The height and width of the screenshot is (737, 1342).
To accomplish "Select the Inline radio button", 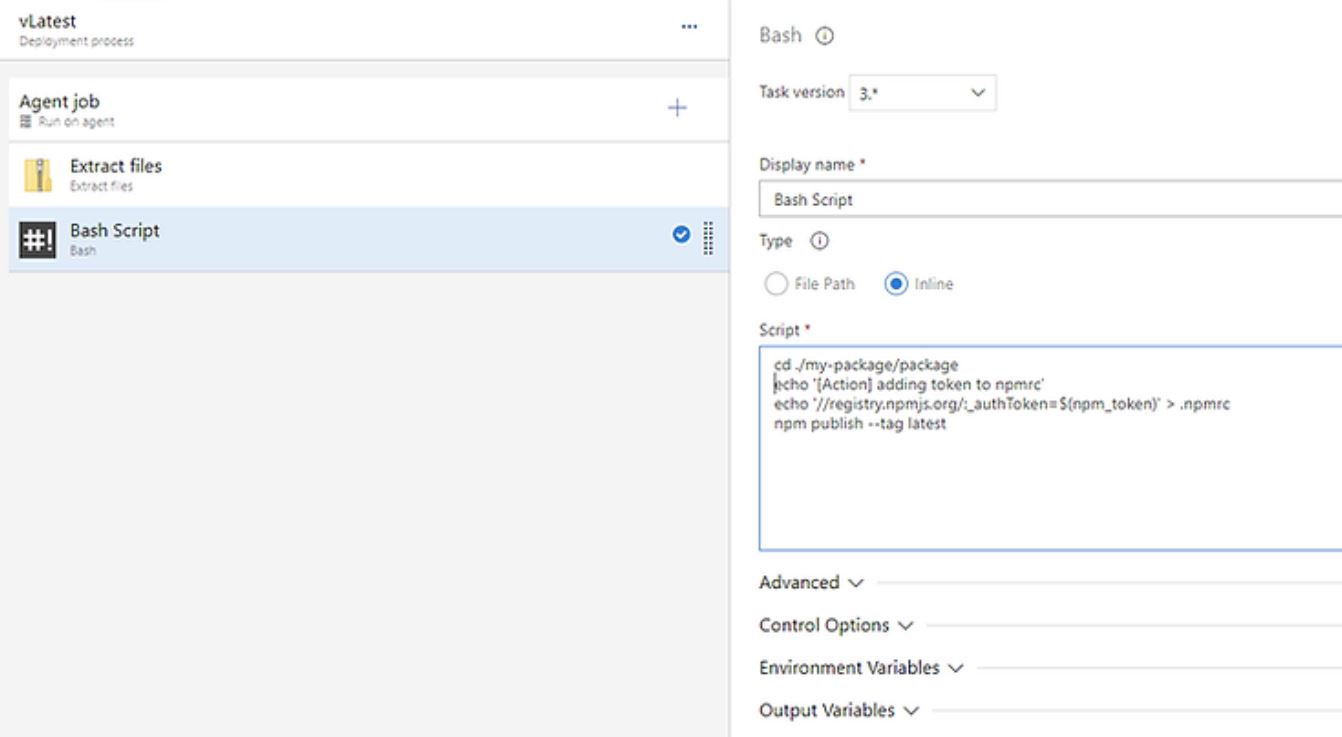I will (x=895, y=284).
